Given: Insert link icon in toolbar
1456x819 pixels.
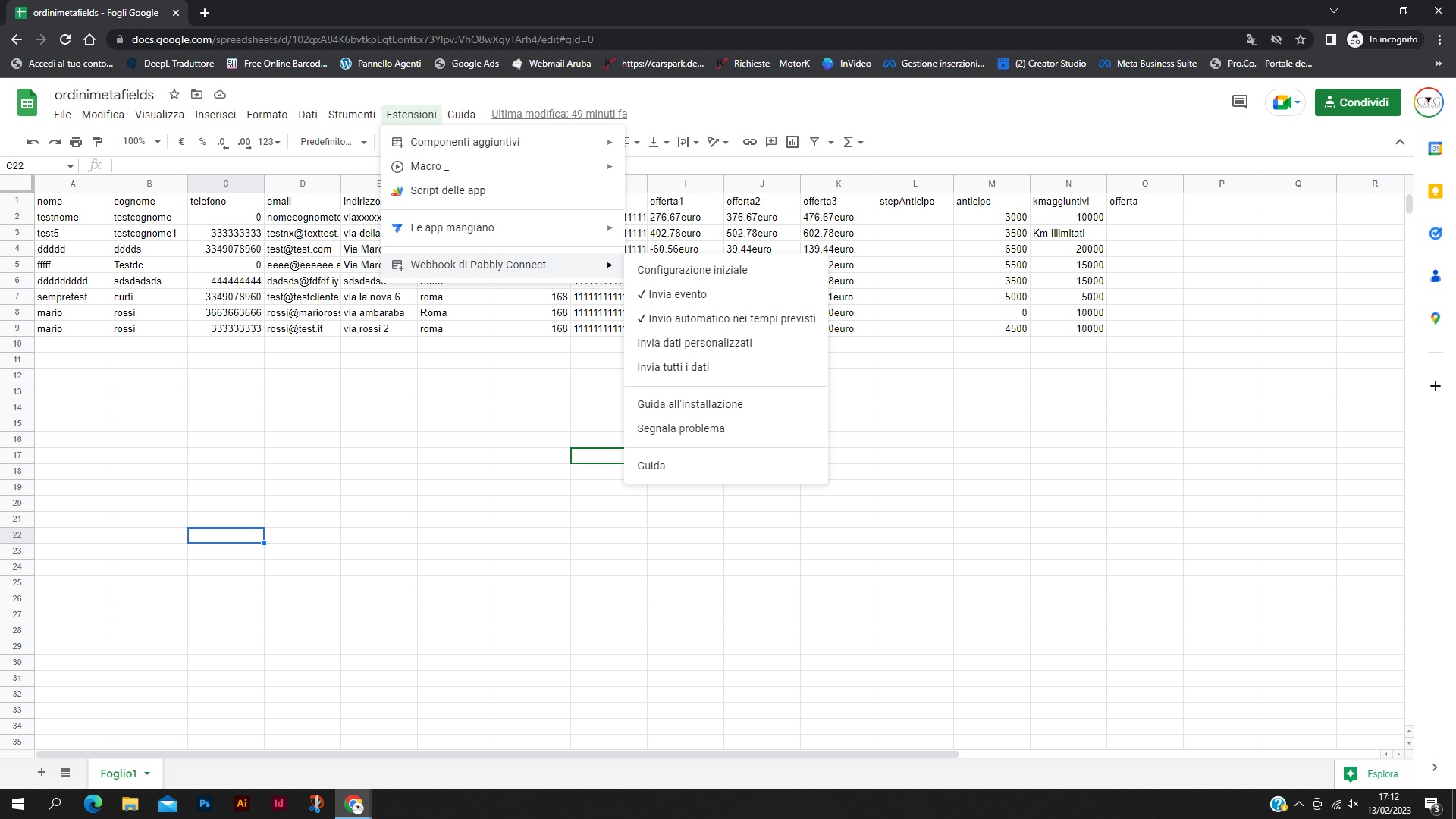Looking at the screenshot, I should [750, 142].
